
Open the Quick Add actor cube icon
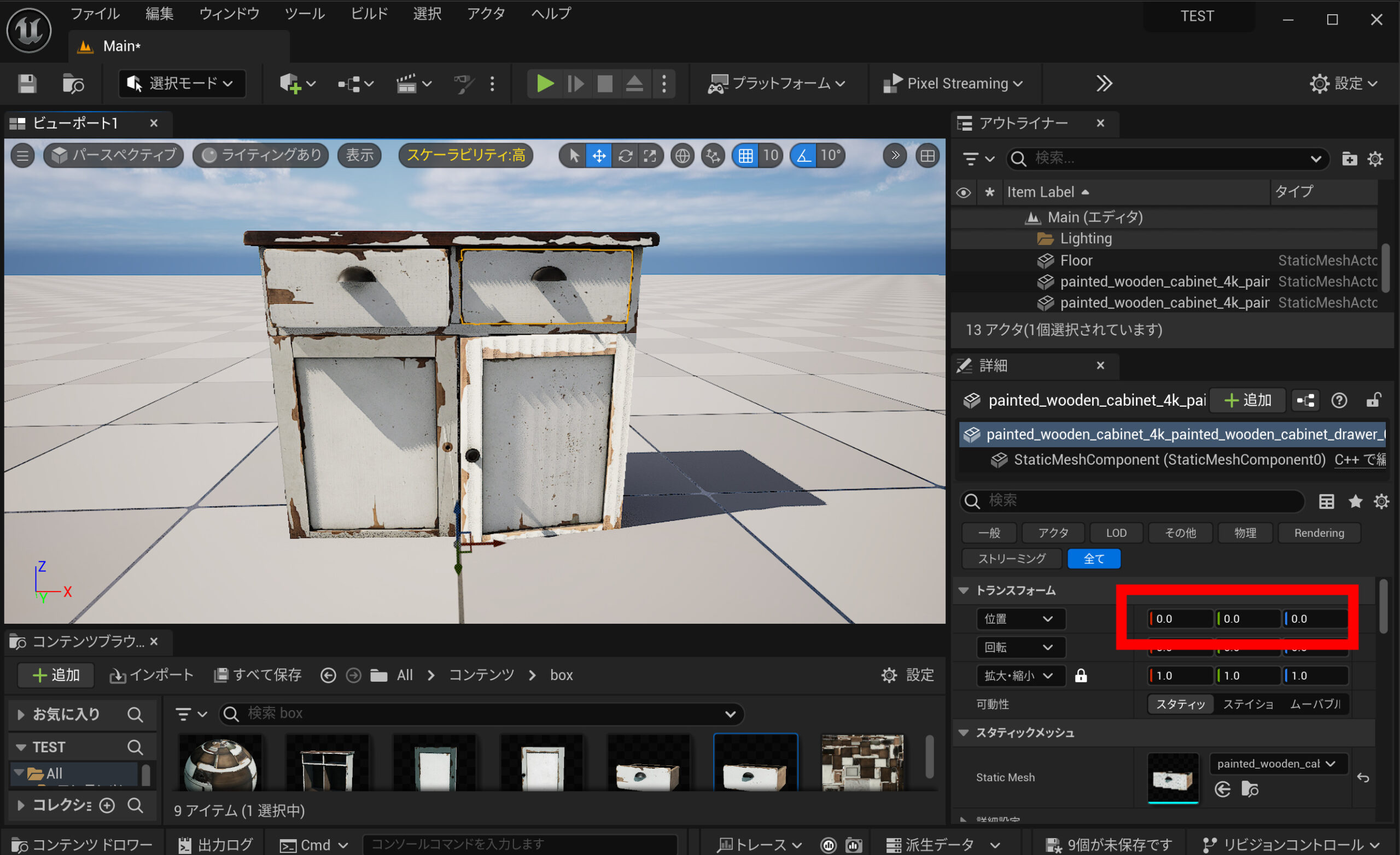290,84
